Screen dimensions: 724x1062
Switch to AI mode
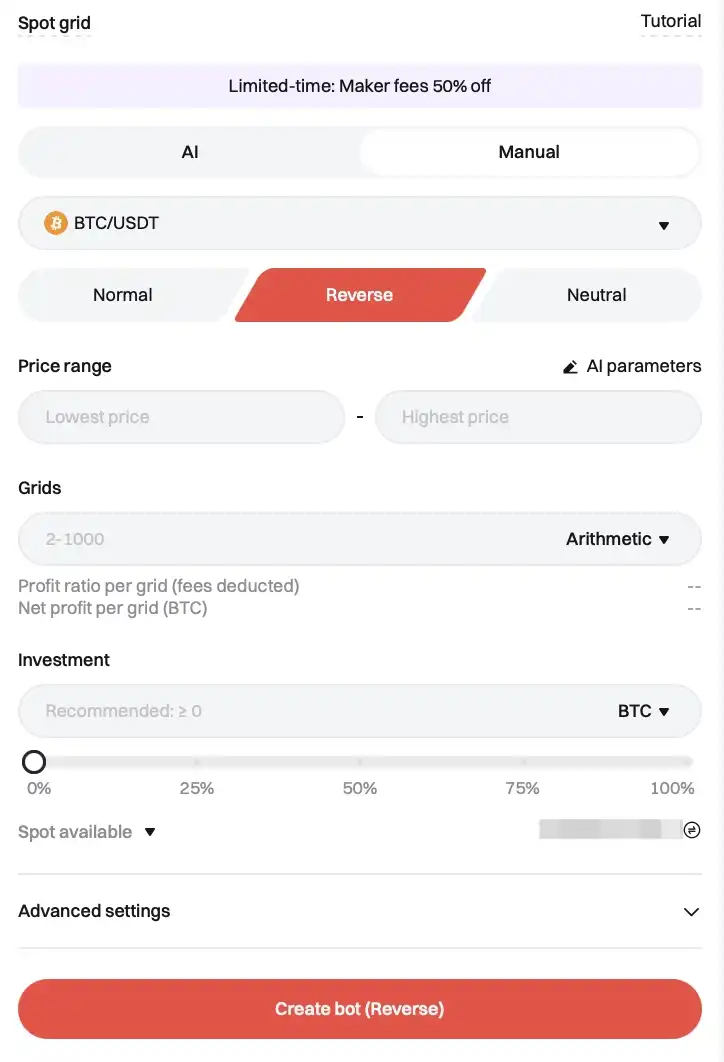pos(190,152)
